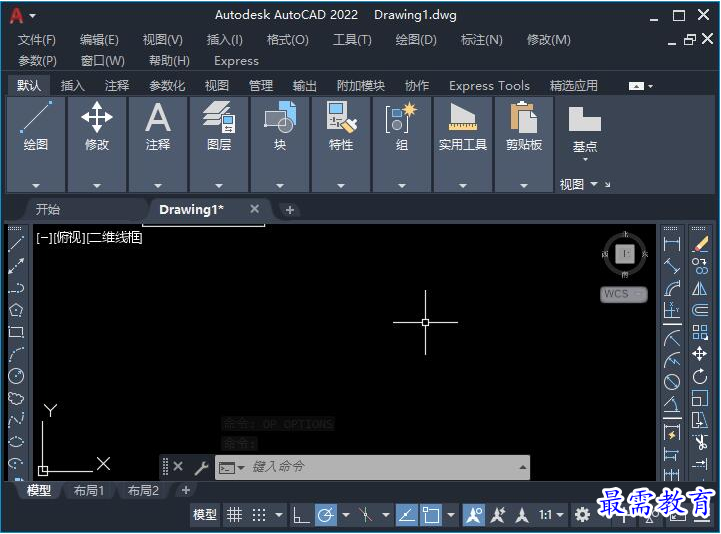Open the 开始 start tab

(x=48, y=210)
